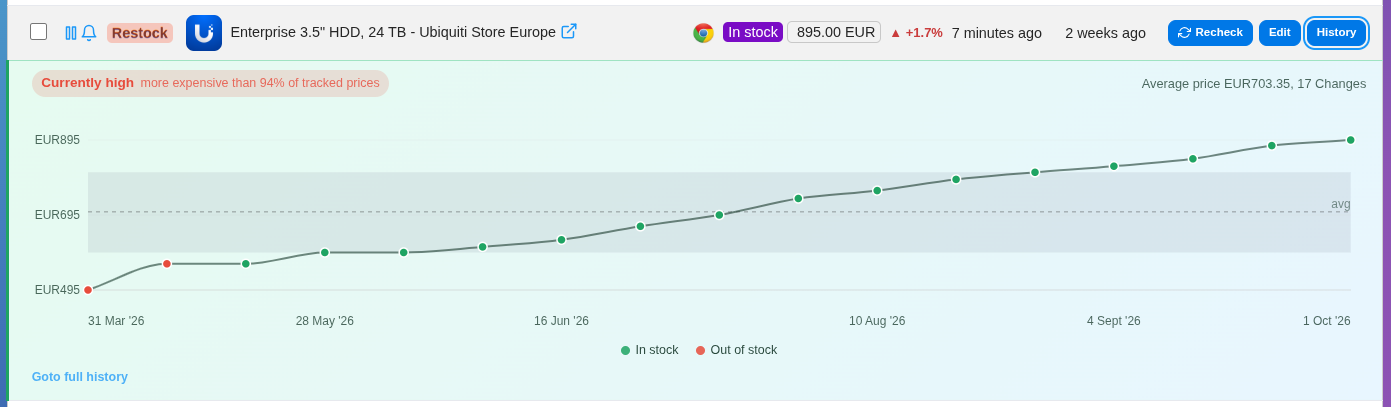
Task: Recheck the watch now
Action: 1210,33
